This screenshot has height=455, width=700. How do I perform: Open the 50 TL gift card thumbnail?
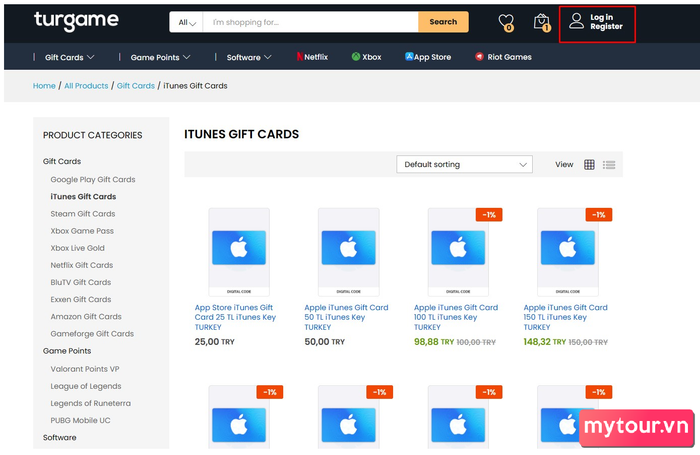click(x=349, y=252)
